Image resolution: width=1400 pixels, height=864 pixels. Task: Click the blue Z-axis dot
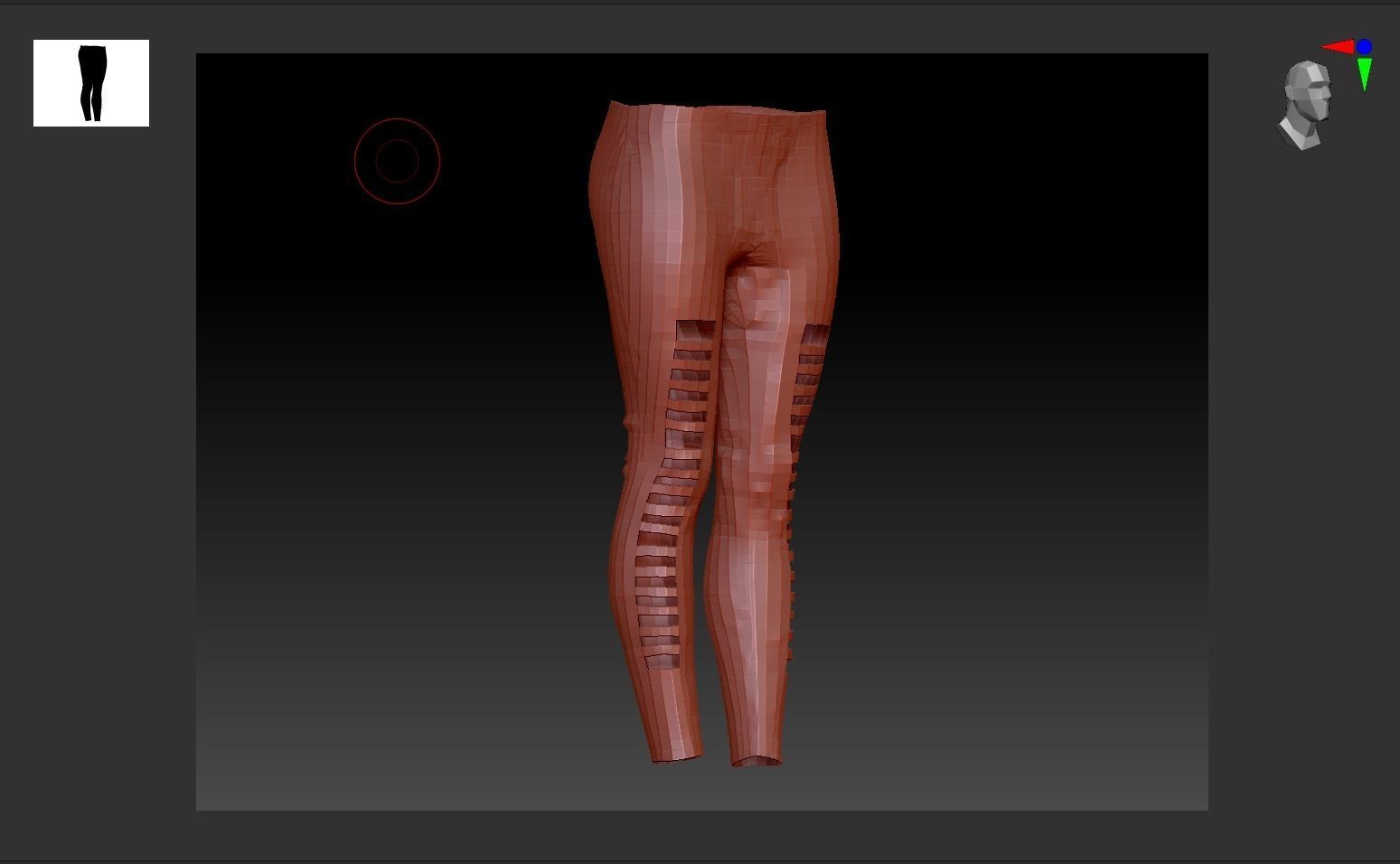[1364, 46]
